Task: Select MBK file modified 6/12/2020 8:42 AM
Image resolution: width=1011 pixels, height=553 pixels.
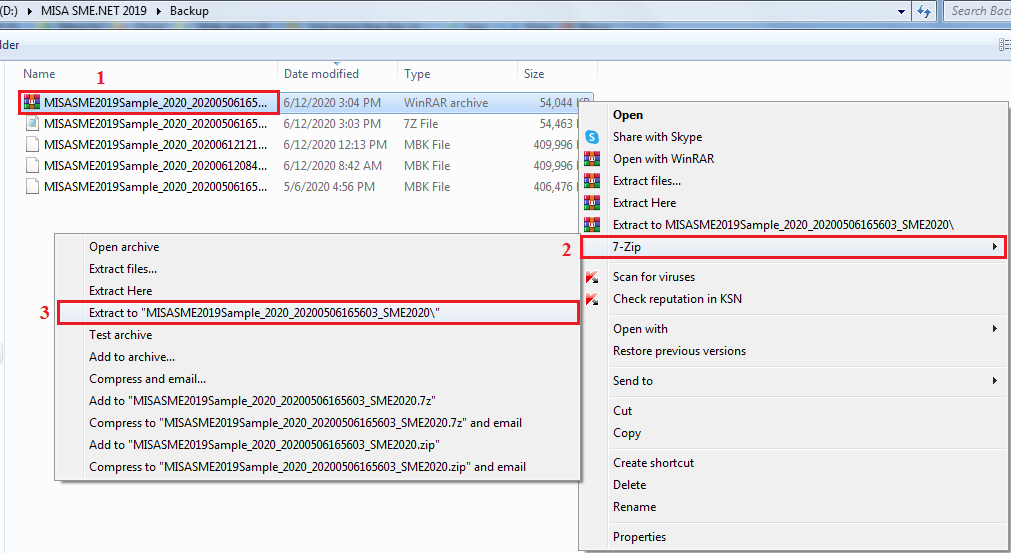Action: (x=155, y=166)
